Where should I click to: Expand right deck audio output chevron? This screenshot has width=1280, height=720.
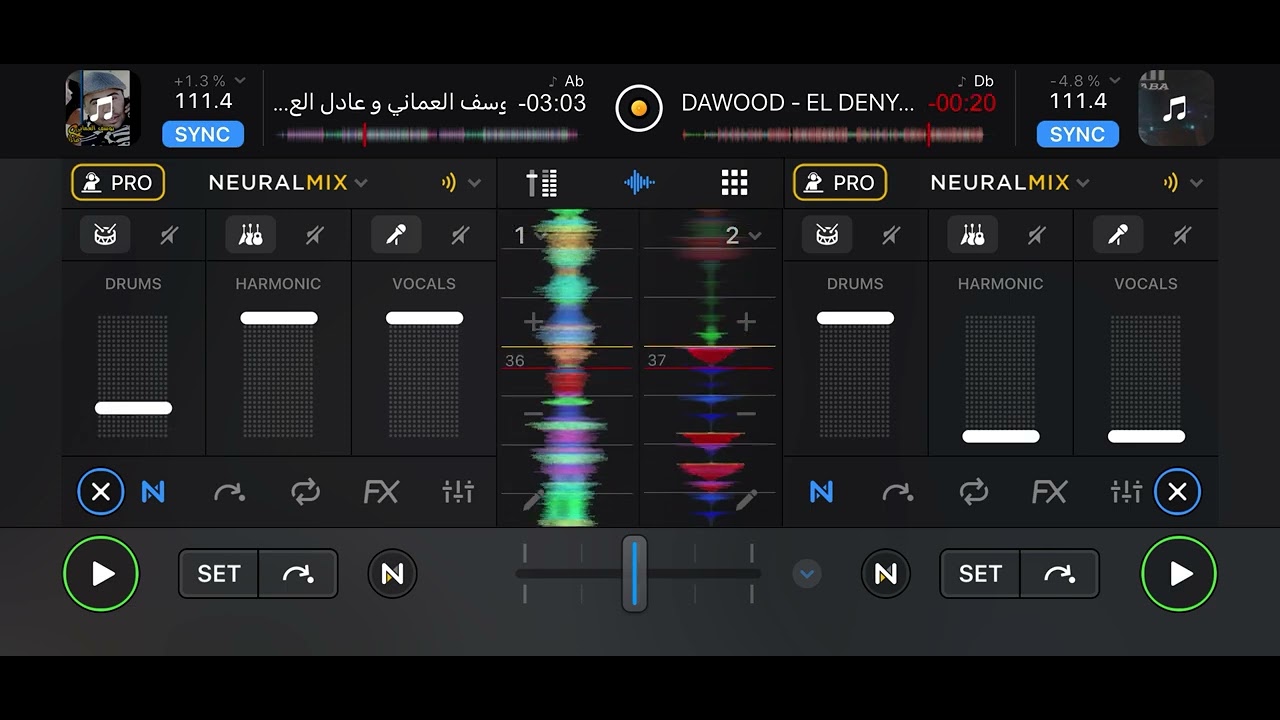[x=1197, y=182]
